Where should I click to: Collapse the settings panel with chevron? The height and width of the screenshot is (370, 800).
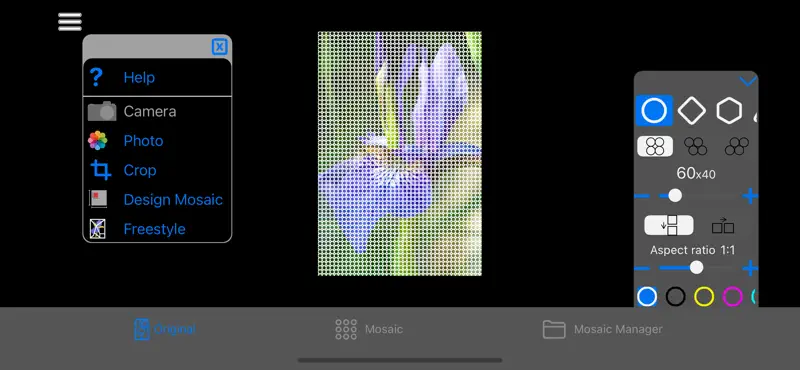[747, 81]
